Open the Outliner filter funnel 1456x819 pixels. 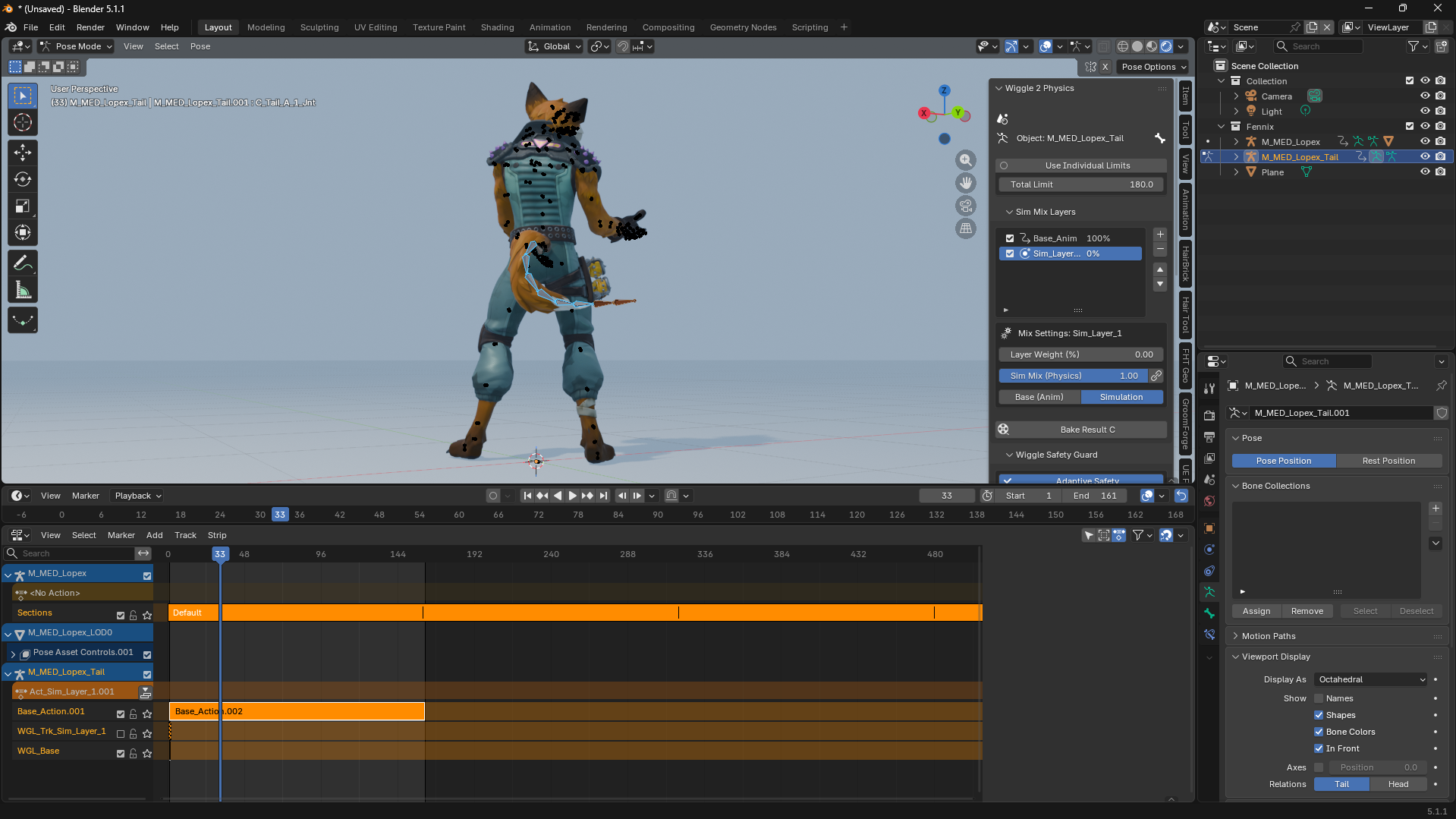pyautogui.click(x=1414, y=46)
